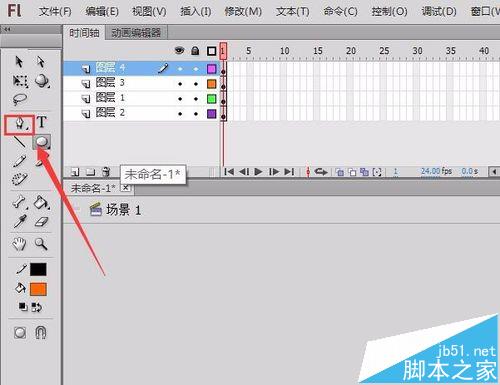Hide layer 图层 1 using its eye dot

pos(180,99)
